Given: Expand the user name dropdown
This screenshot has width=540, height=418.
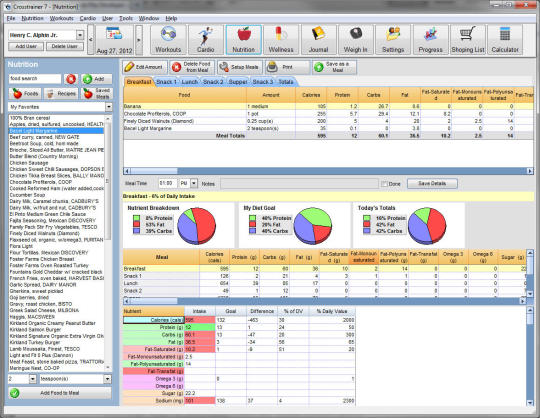Looking at the screenshot, I should pos(80,35).
